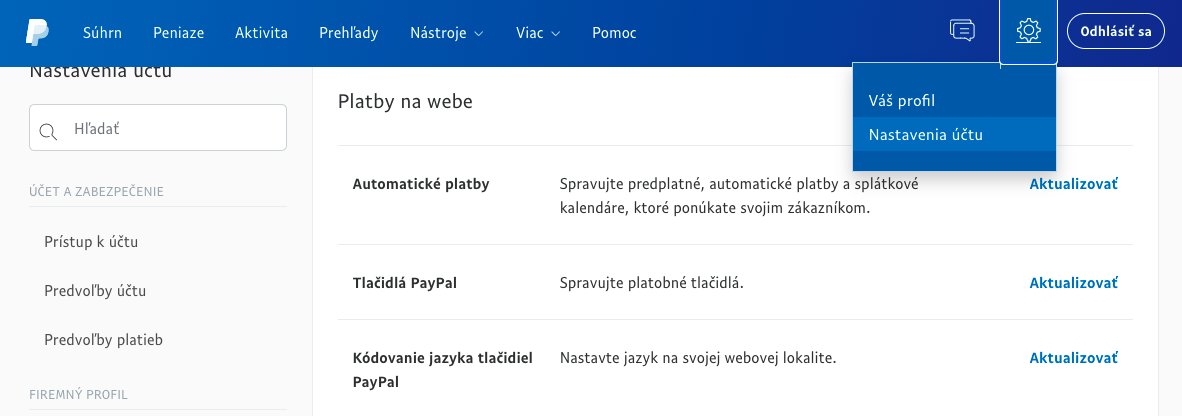Click the Tlačidlá PayPal row title
Viewport: 1182px width, 416px height.
pos(405,283)
